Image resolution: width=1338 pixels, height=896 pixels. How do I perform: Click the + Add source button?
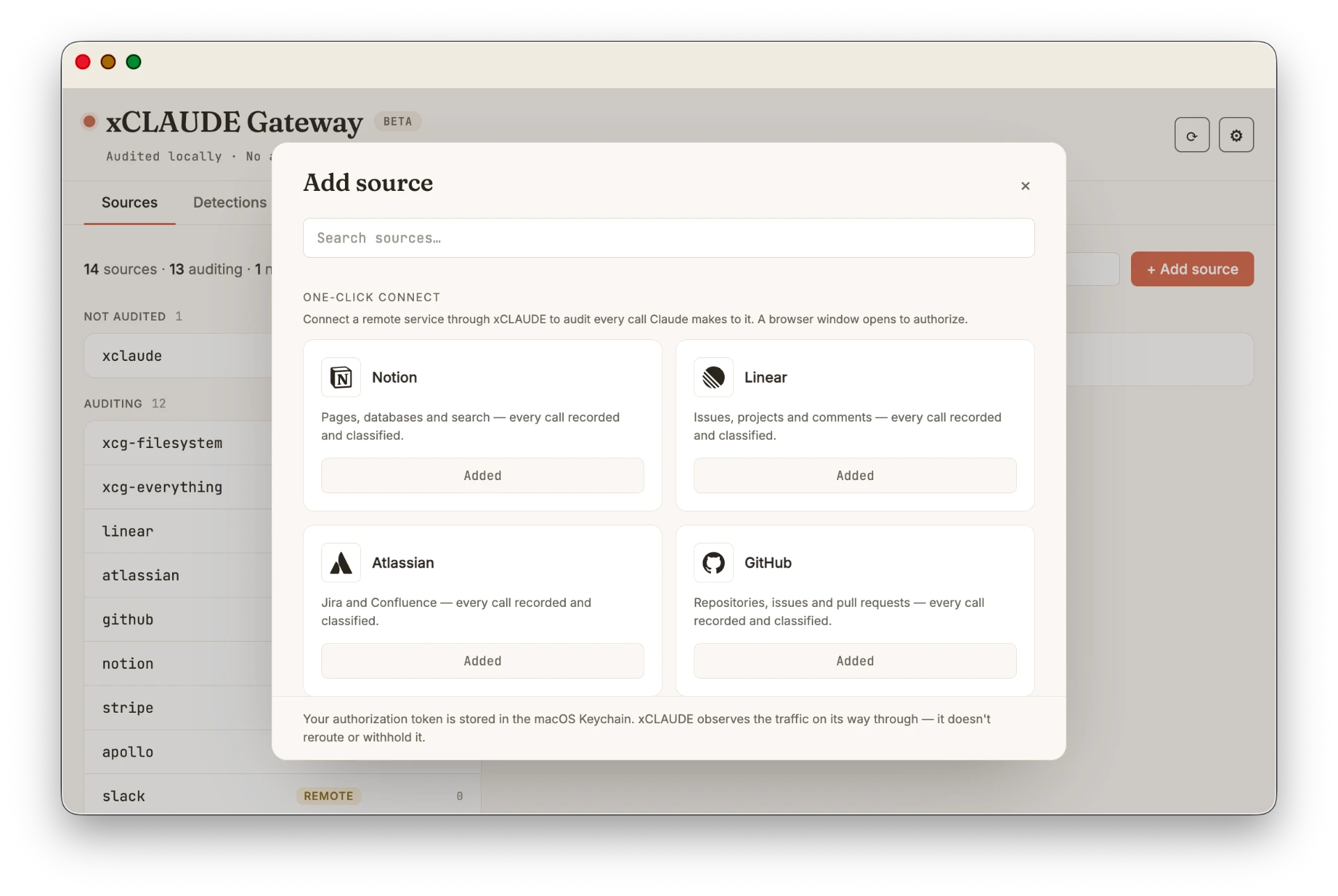point(1192,269)
